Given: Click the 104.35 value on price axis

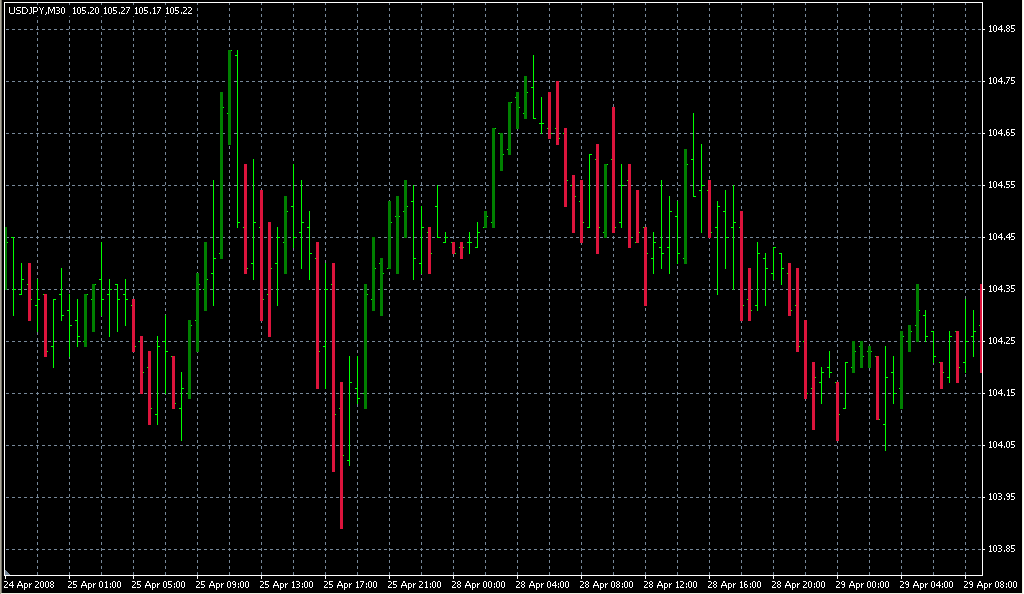Looking at the screenshot, I should tap(1001, 289).
